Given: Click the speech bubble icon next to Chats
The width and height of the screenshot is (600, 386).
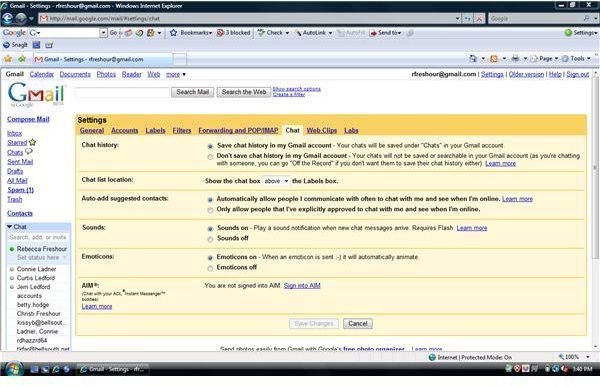Looking at the screenshot, I should tap(29, 151).
